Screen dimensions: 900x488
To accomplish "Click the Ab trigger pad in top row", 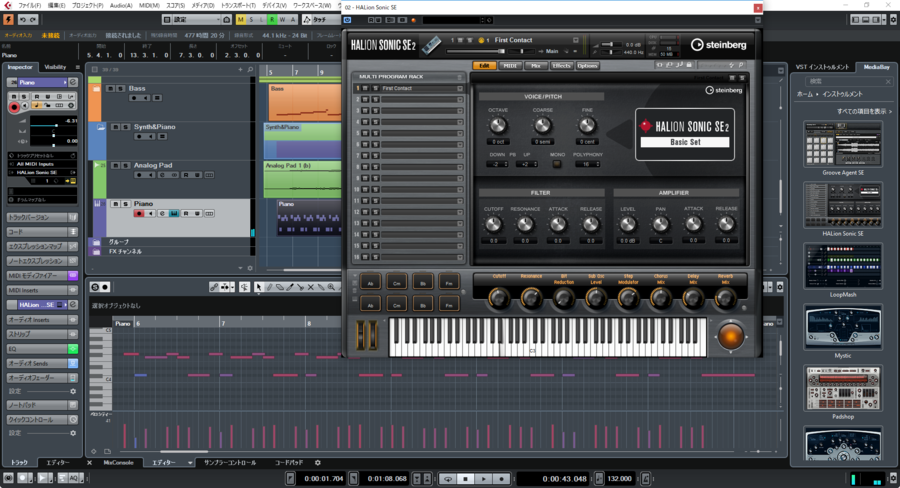I will [x=370, y=282].
